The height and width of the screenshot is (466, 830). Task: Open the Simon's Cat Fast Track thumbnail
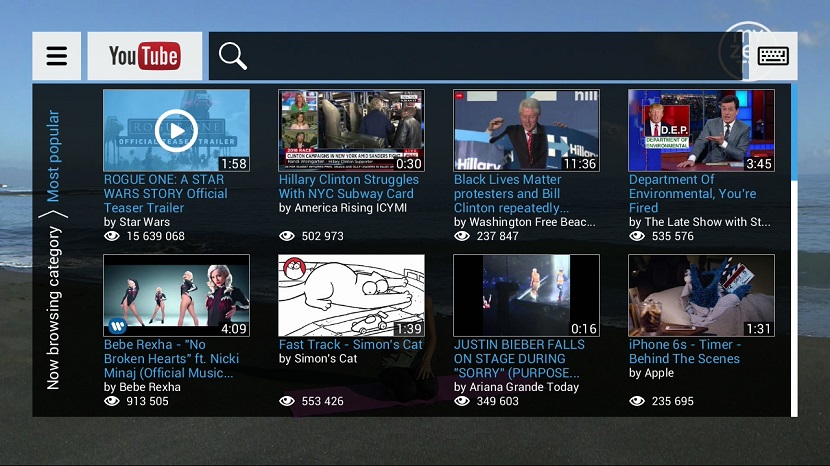[351, 295]
